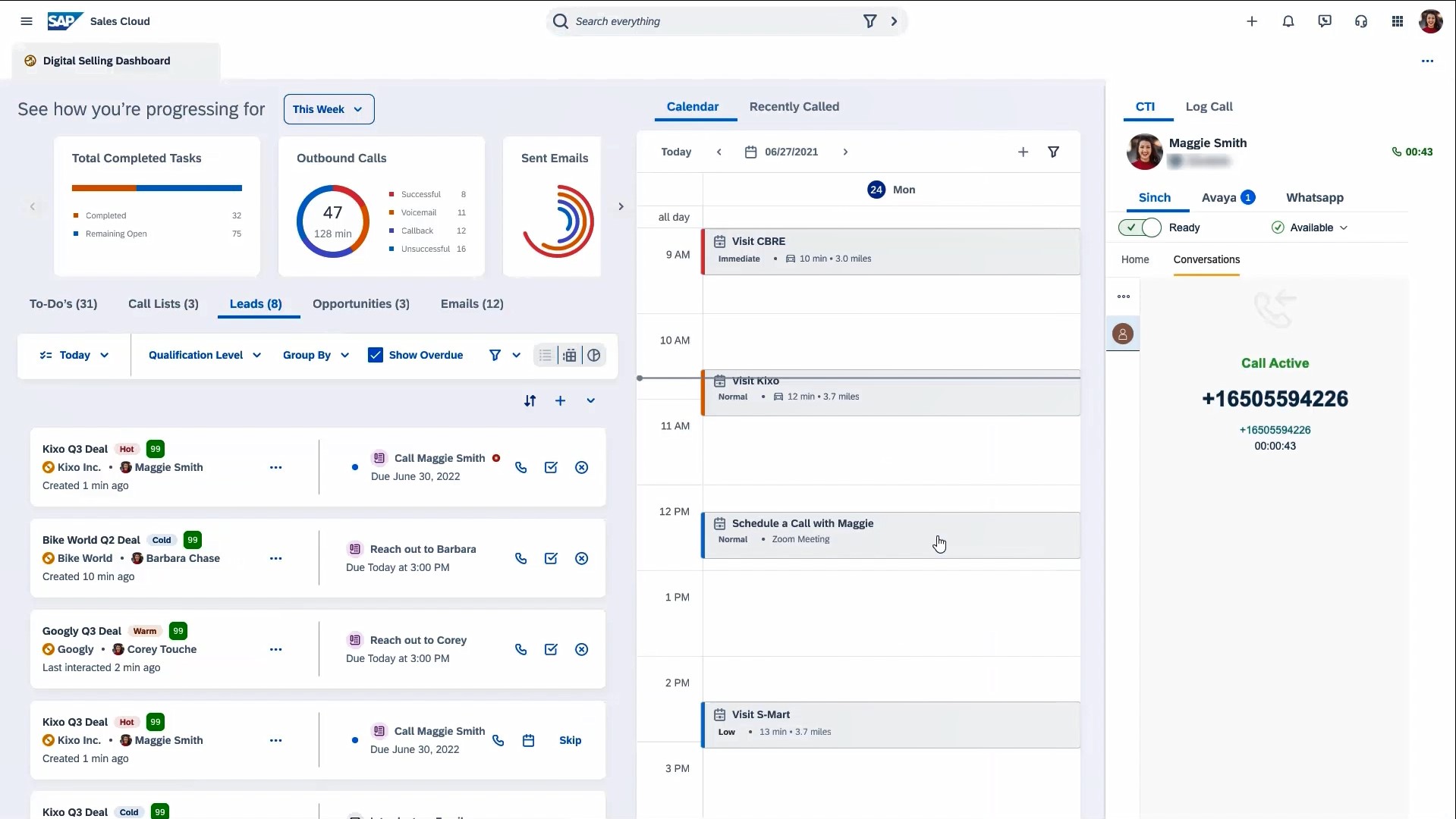
Task: Switch to the chart view icon
Action: click(594, 355)
